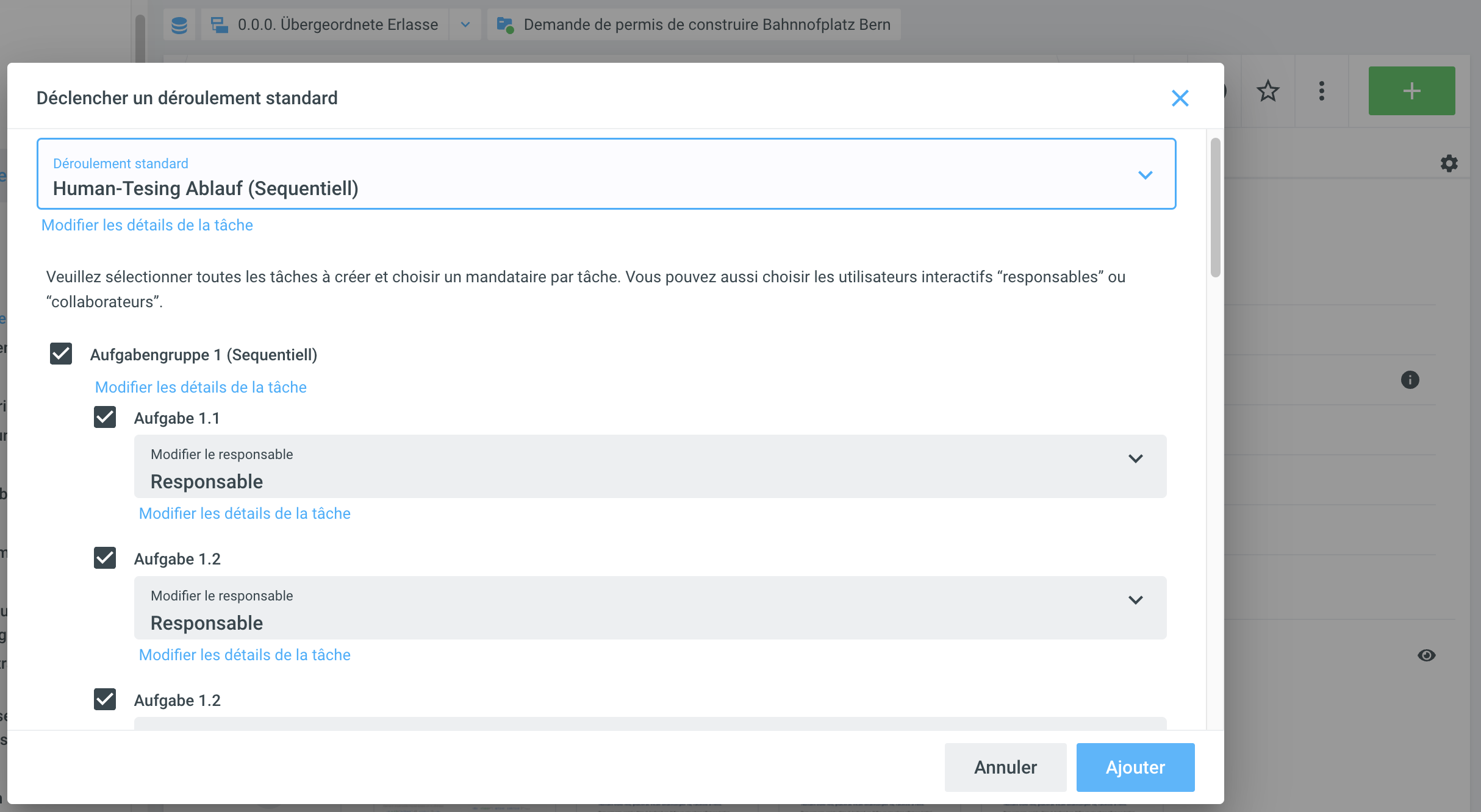Open the three-dot more options menu
The image size is (1481, 812).
(x=1321, y=91)
